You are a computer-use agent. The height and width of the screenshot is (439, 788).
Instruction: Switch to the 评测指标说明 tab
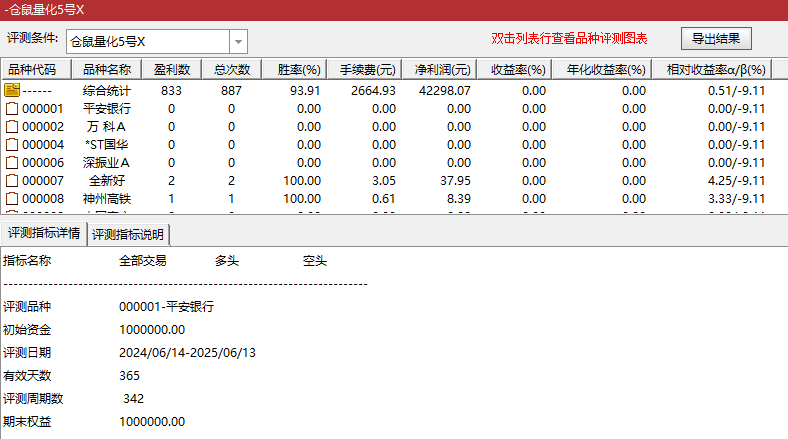point(128,235)
